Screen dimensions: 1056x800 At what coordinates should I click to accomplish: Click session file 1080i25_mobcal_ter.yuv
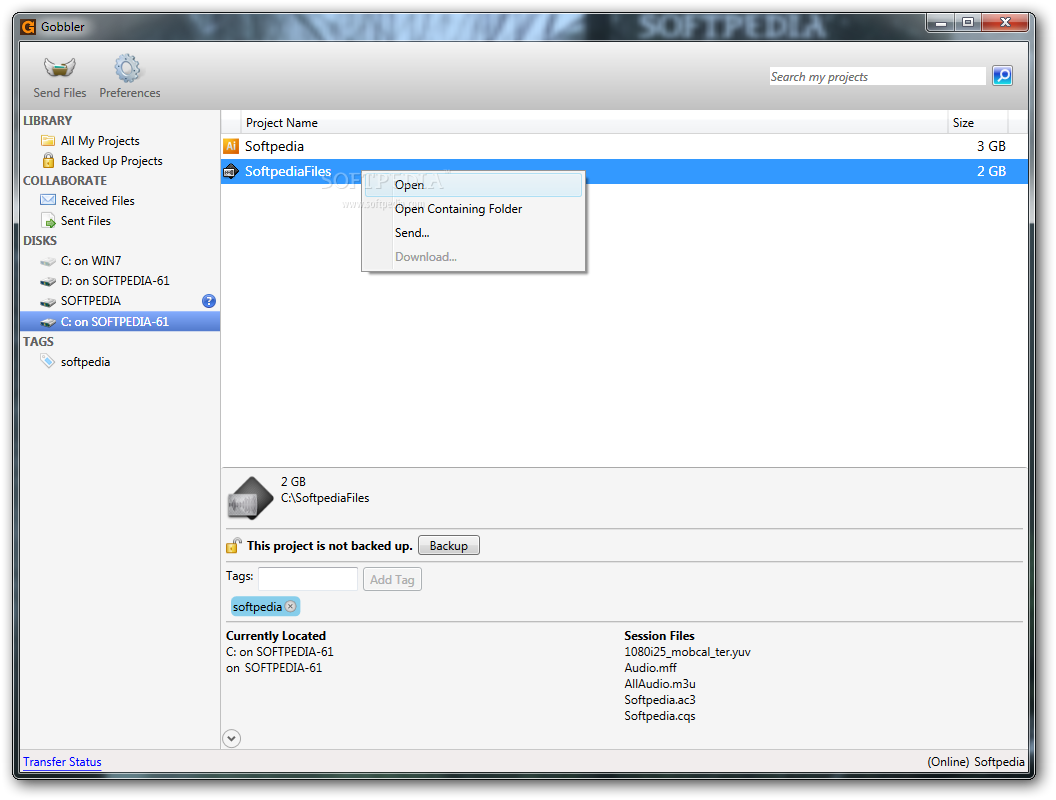(687, 652)
